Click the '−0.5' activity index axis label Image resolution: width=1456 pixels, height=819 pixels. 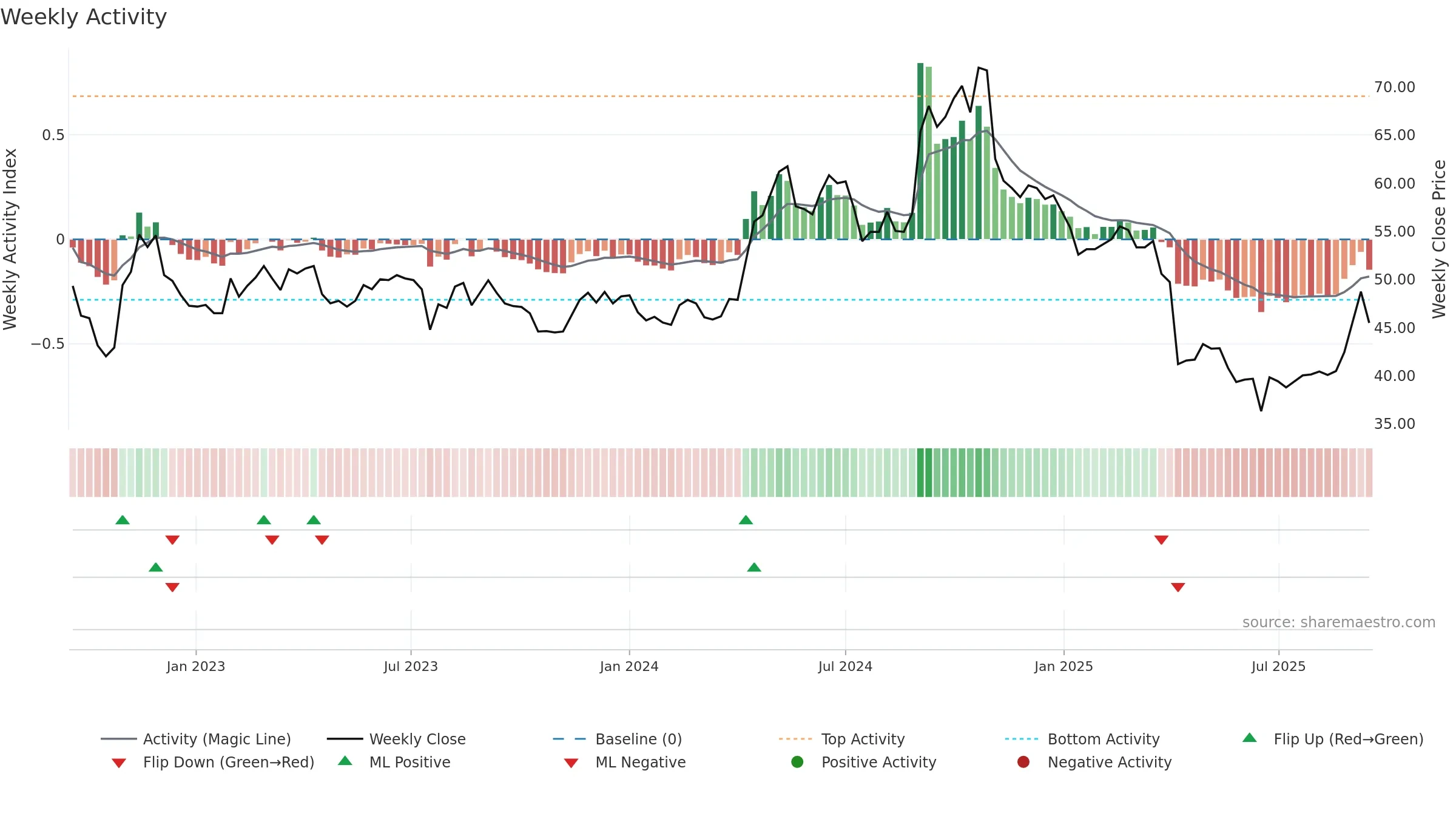point(48,344)
